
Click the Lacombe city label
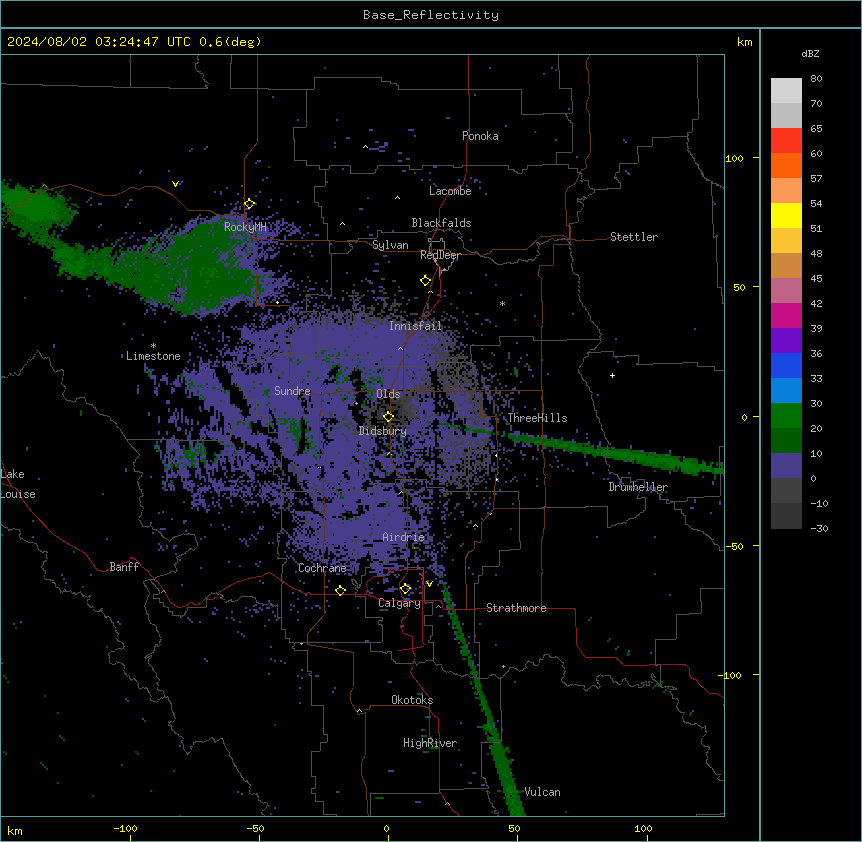pos(450,191)
